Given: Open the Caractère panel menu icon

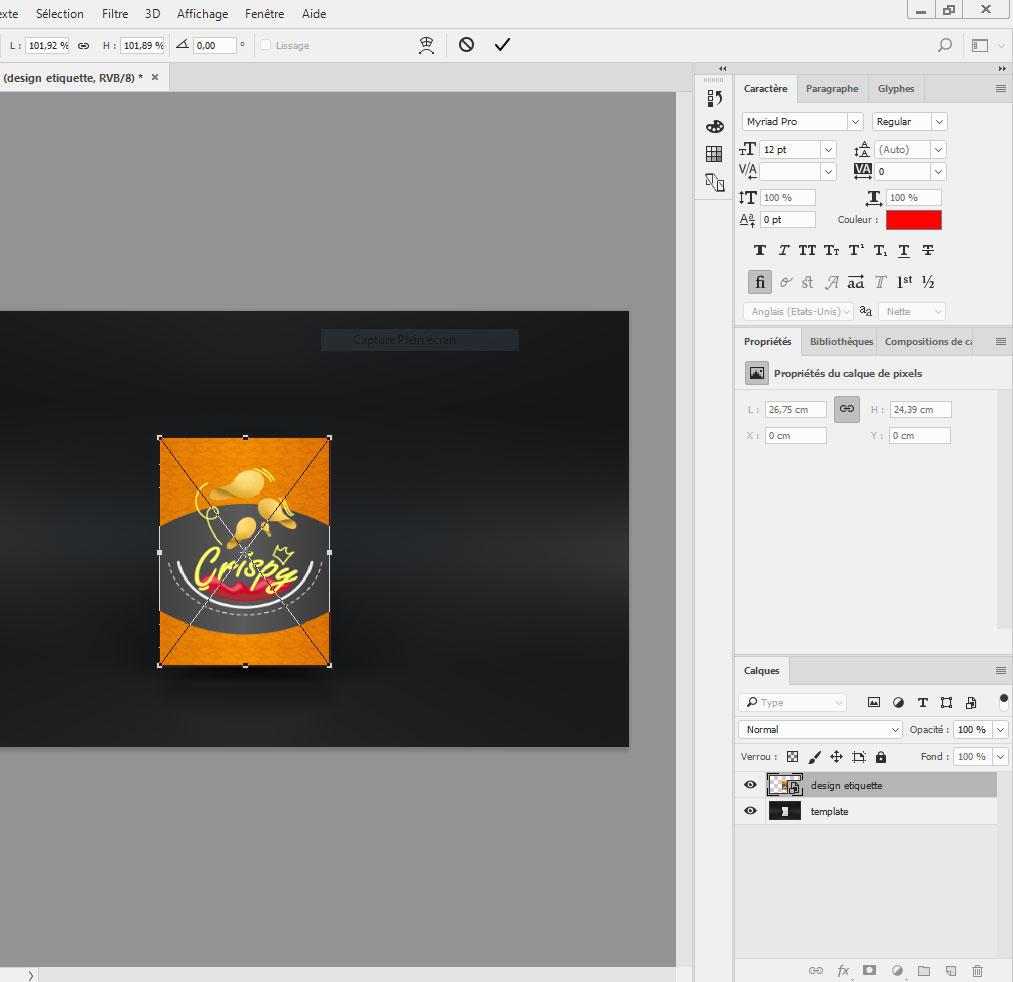Looking at the screenshot, I should click(x=1001, y=89).
